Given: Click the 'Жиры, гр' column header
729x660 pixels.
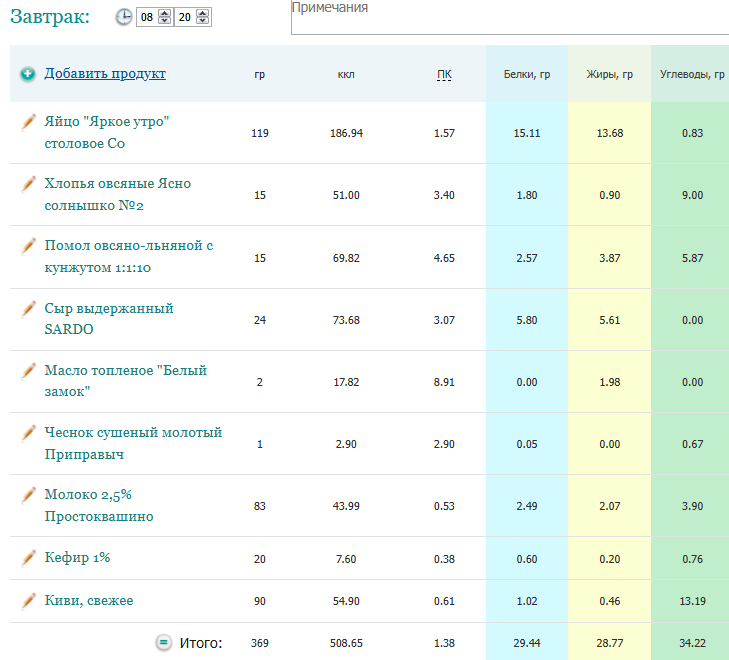Looking at the screenshot, I should coord(610,74).
